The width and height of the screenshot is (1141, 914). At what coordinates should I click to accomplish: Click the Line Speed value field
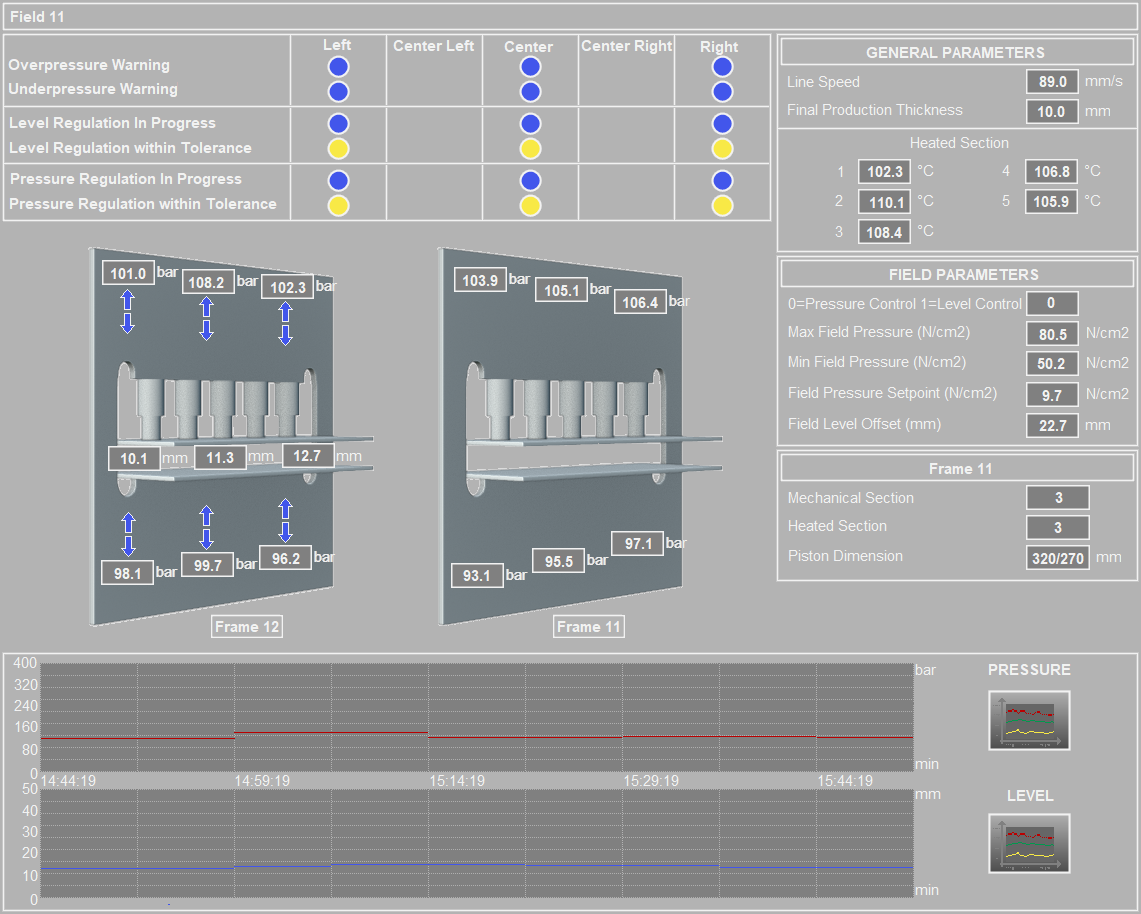pos(1052,82)
